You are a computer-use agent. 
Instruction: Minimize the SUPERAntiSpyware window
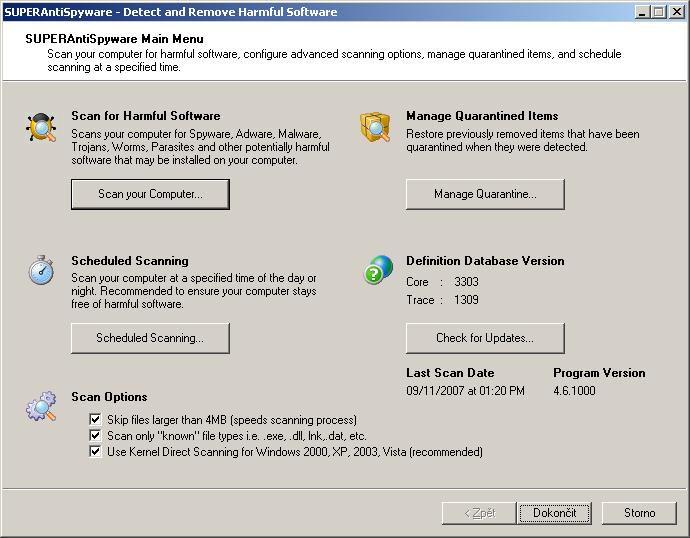(642, 12)
